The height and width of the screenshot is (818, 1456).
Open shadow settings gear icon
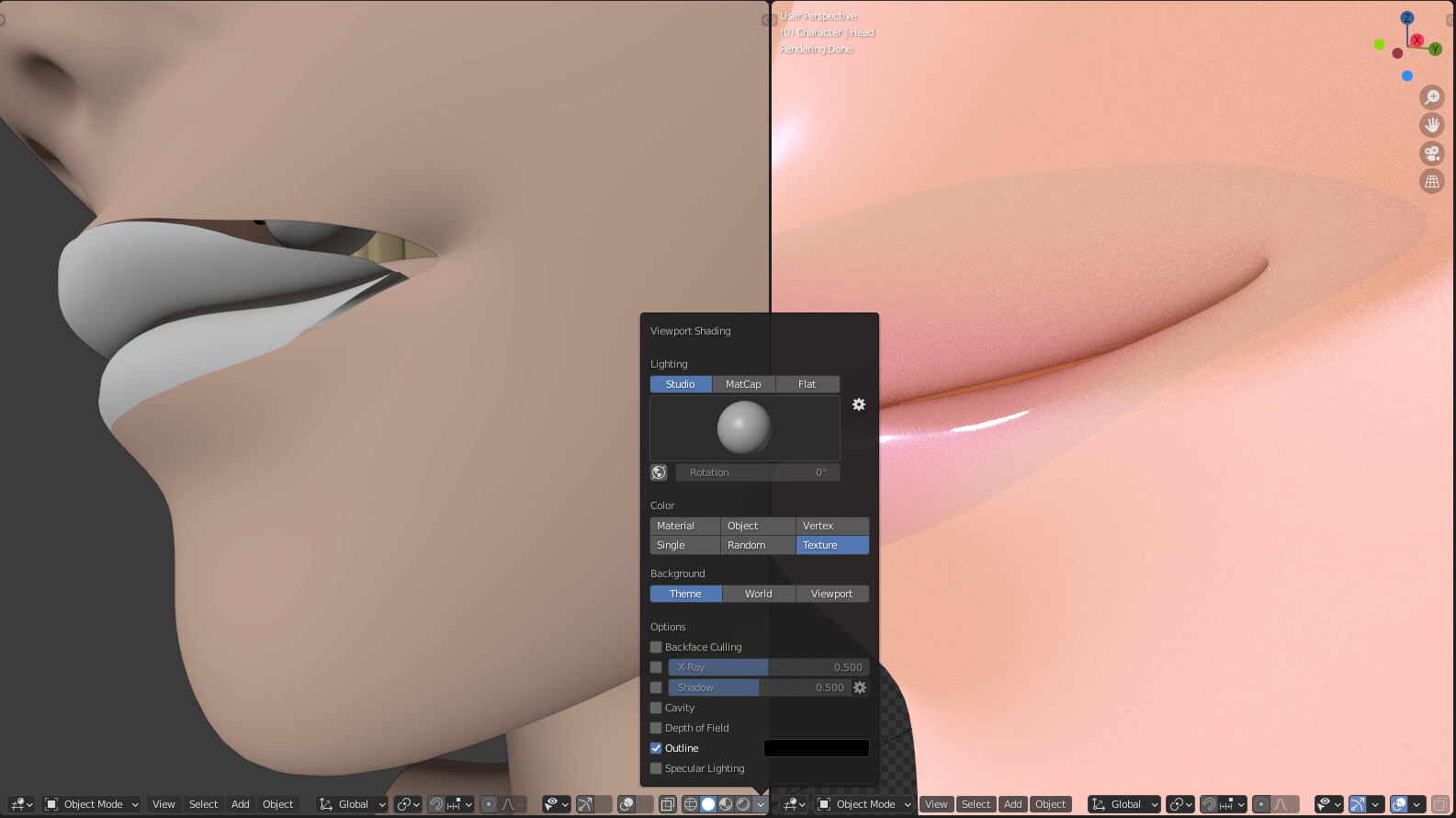[x=860, y=687]
